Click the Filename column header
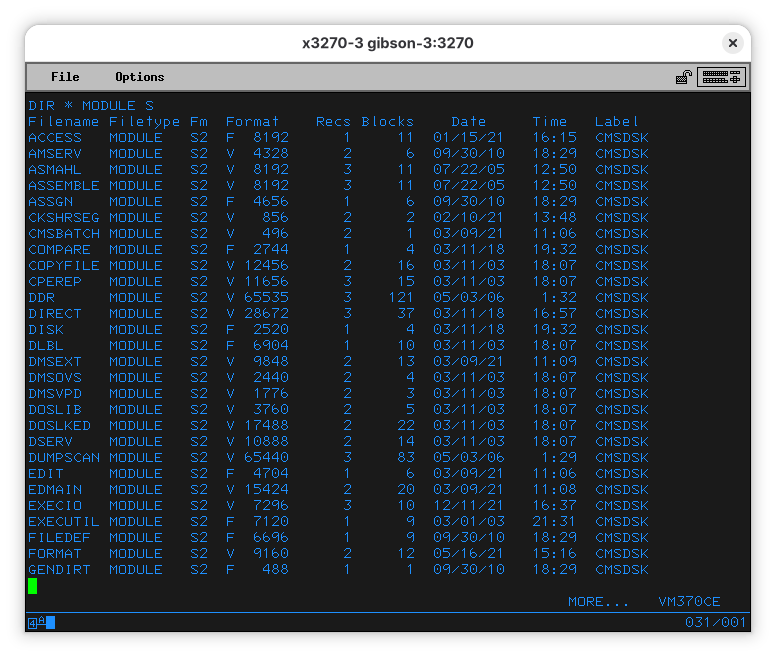Viewport: 776px width, 657px height. tap(64, 122)
